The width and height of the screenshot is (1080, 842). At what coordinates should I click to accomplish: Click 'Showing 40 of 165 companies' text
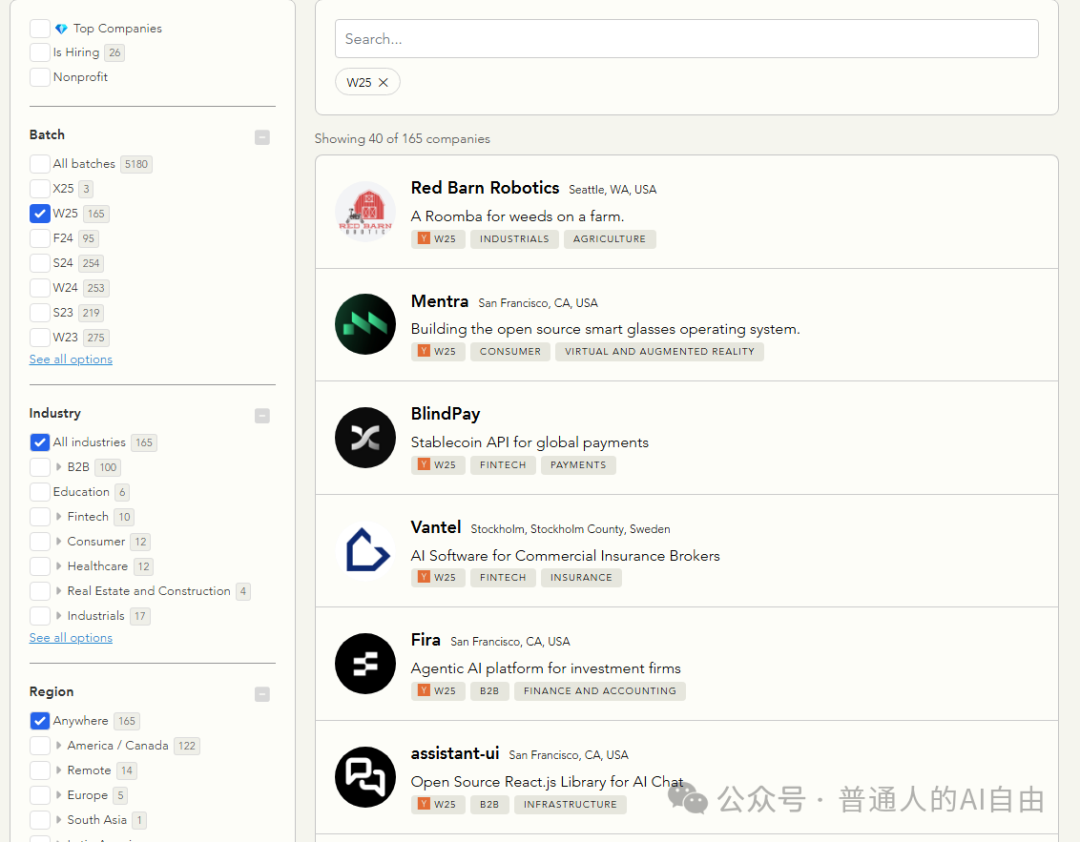point(402,138)
